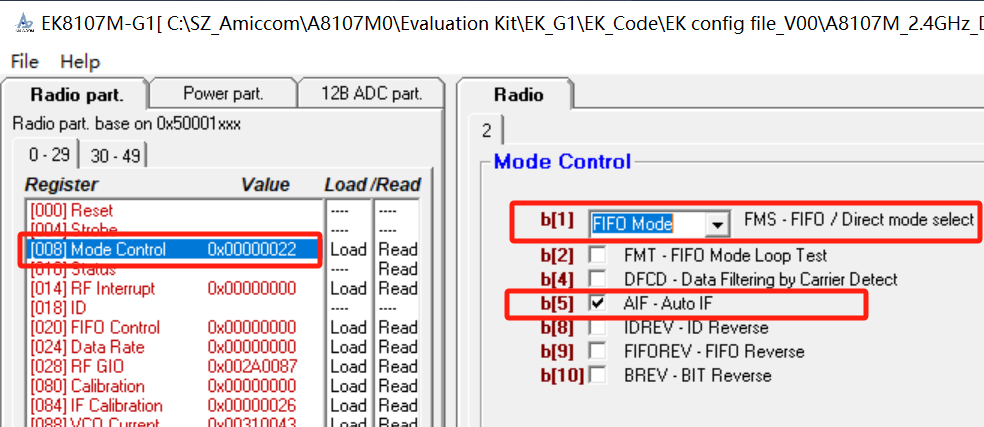Enable IDREV - ID Reverse checkbox
Image resolution: width=984 pixels, height=427 pixels.
coord(597,328)
